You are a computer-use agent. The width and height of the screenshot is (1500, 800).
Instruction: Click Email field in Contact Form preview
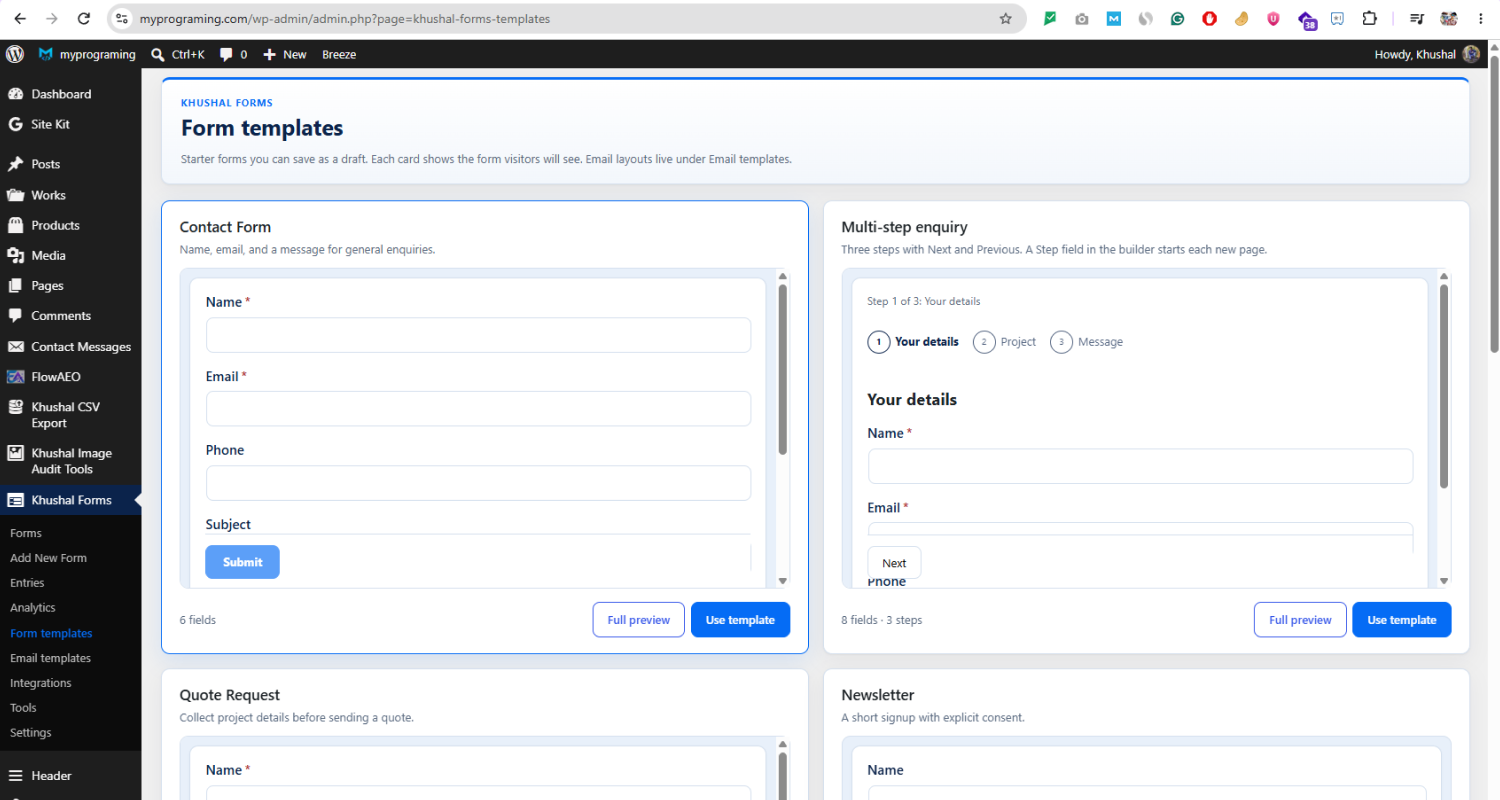(478, 409)
